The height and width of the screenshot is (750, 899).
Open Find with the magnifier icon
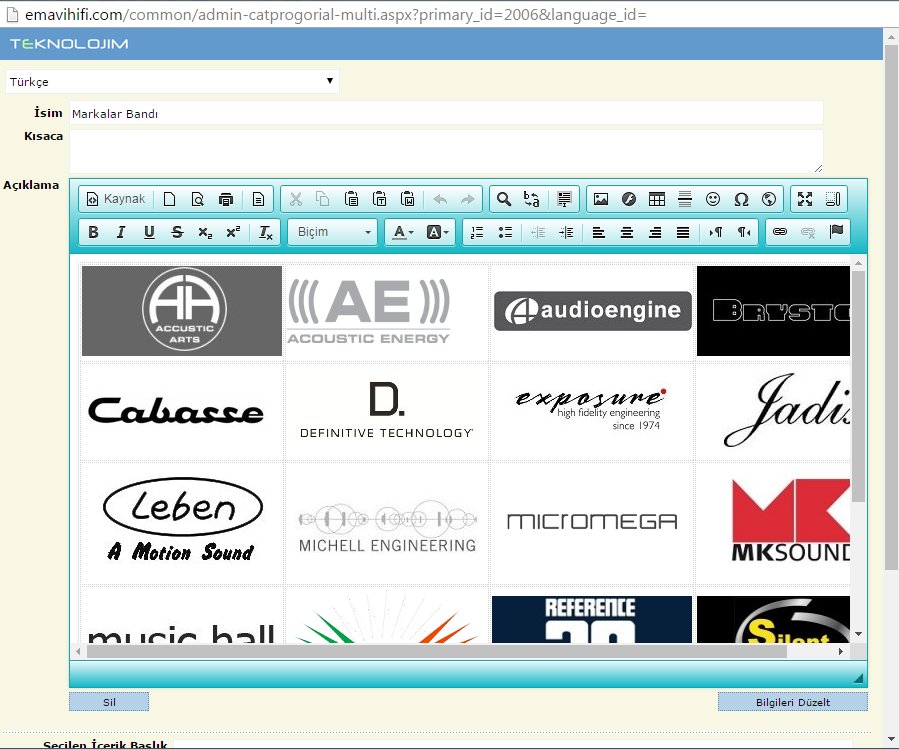coord(504,199)
